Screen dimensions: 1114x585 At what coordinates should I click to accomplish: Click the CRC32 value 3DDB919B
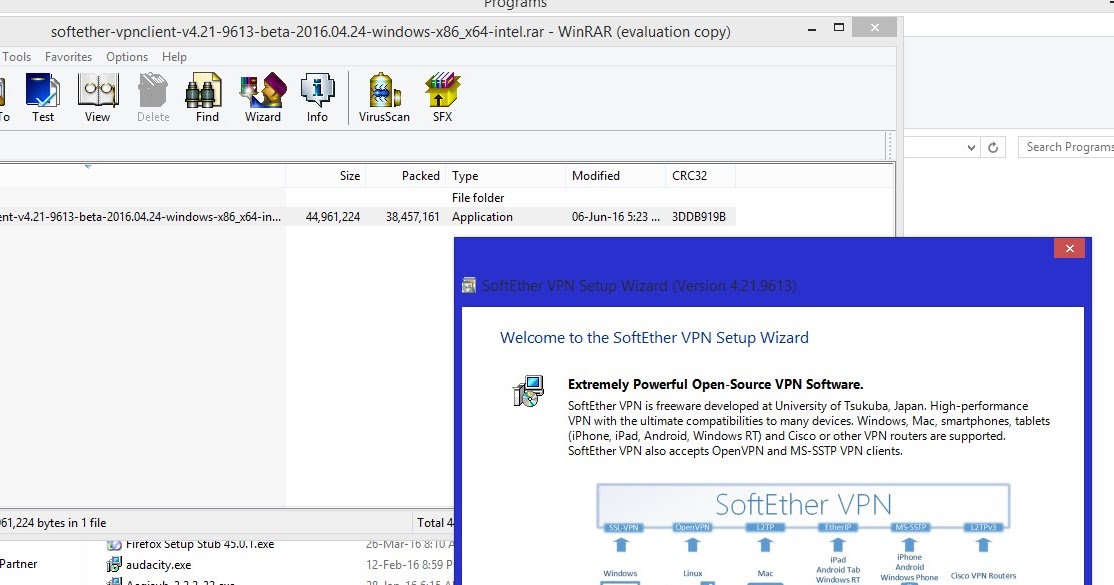tap(699, 217)
